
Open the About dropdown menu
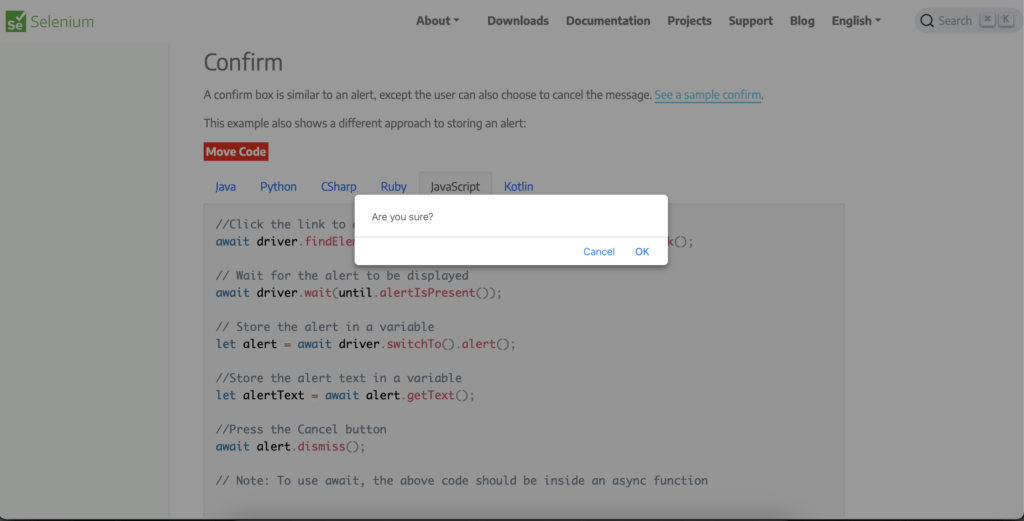(x=438, y=21)
